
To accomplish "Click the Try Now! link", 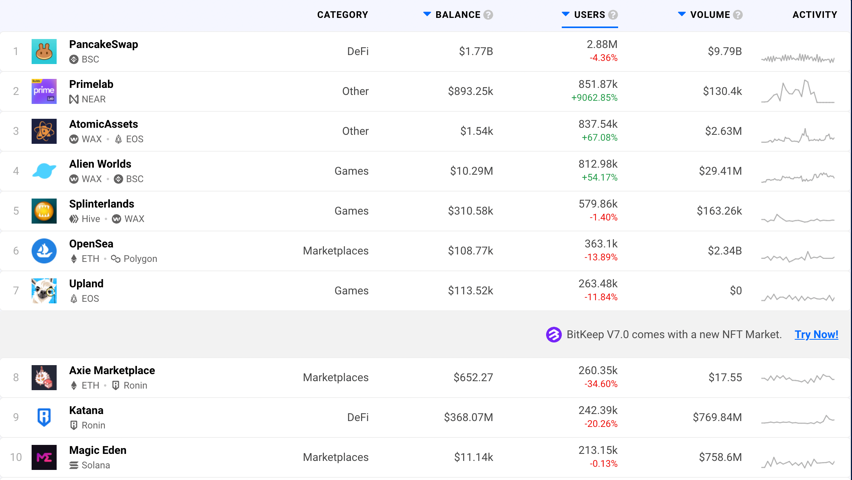I will tap(816, 335).
